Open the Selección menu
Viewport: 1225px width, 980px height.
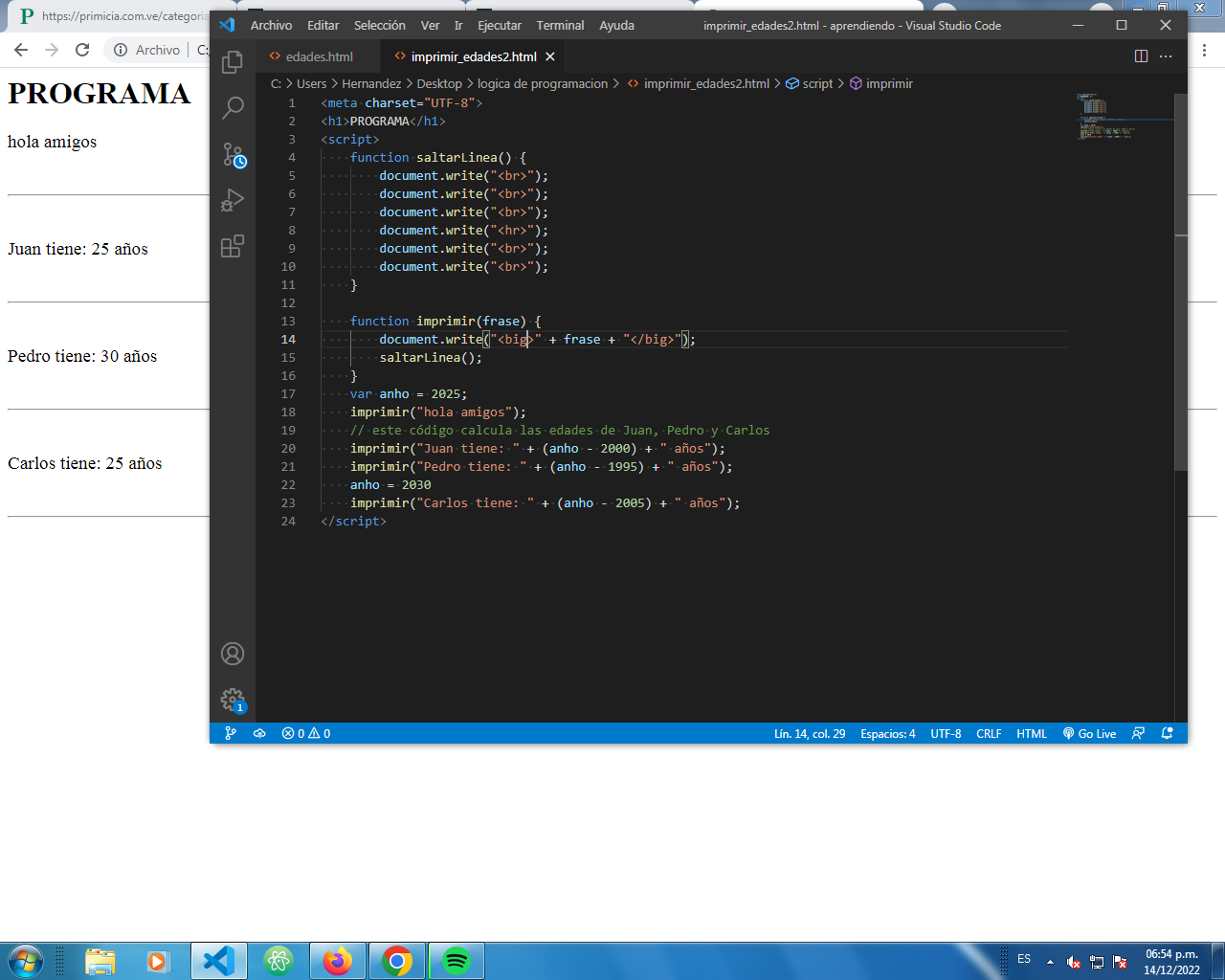[380, 25]
